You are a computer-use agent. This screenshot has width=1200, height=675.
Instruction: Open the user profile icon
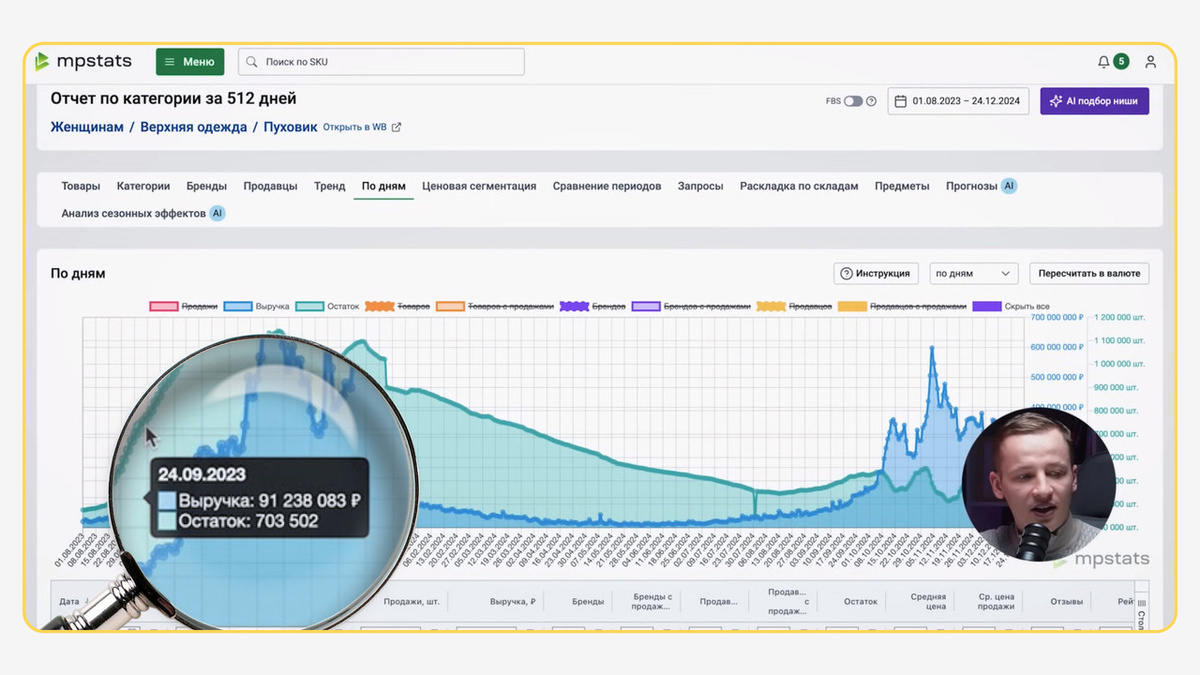[x=1151, y=62]
